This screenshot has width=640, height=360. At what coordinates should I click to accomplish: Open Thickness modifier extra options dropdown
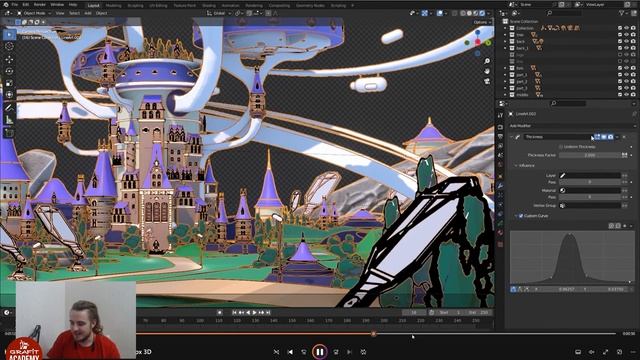point(617,137)
